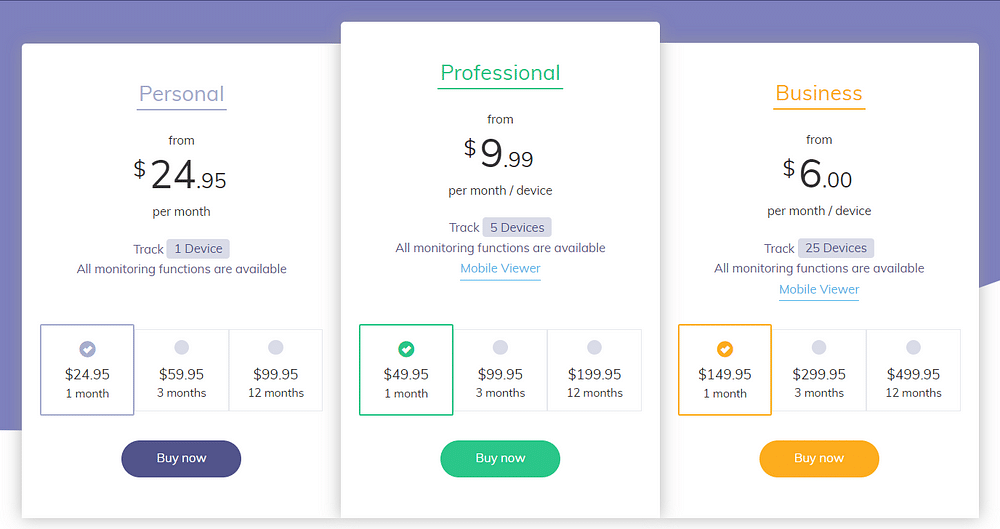The width and height of the screenshot is (1000, 529).
Task: Click the 25 Devices badge
Action: click(x=836, y=248)
